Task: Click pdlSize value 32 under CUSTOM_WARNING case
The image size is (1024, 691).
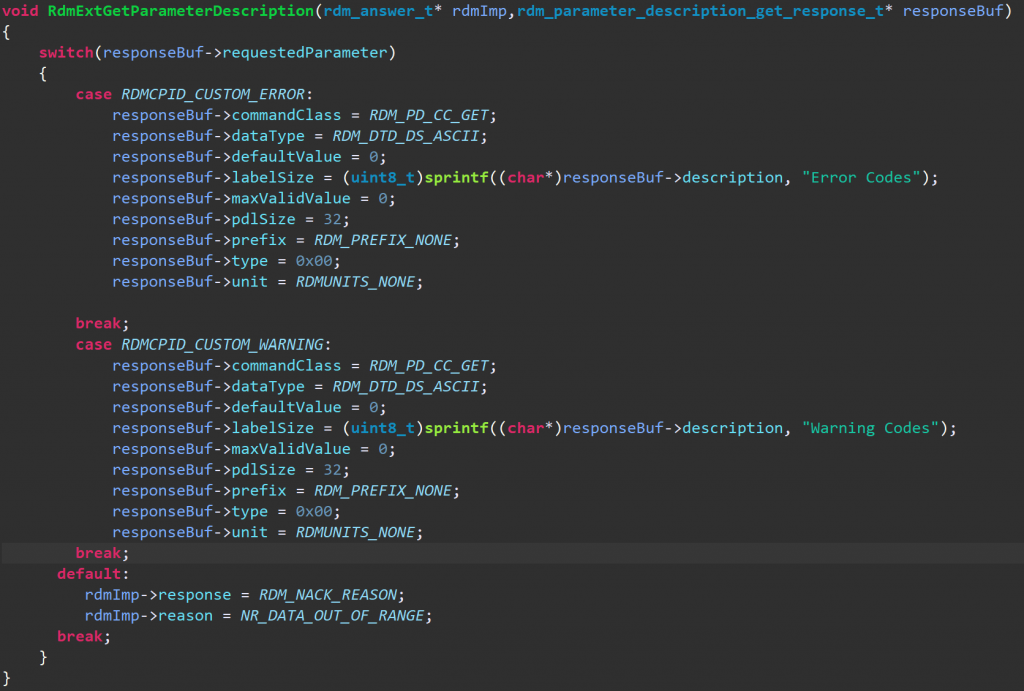Action: (332, 470)
